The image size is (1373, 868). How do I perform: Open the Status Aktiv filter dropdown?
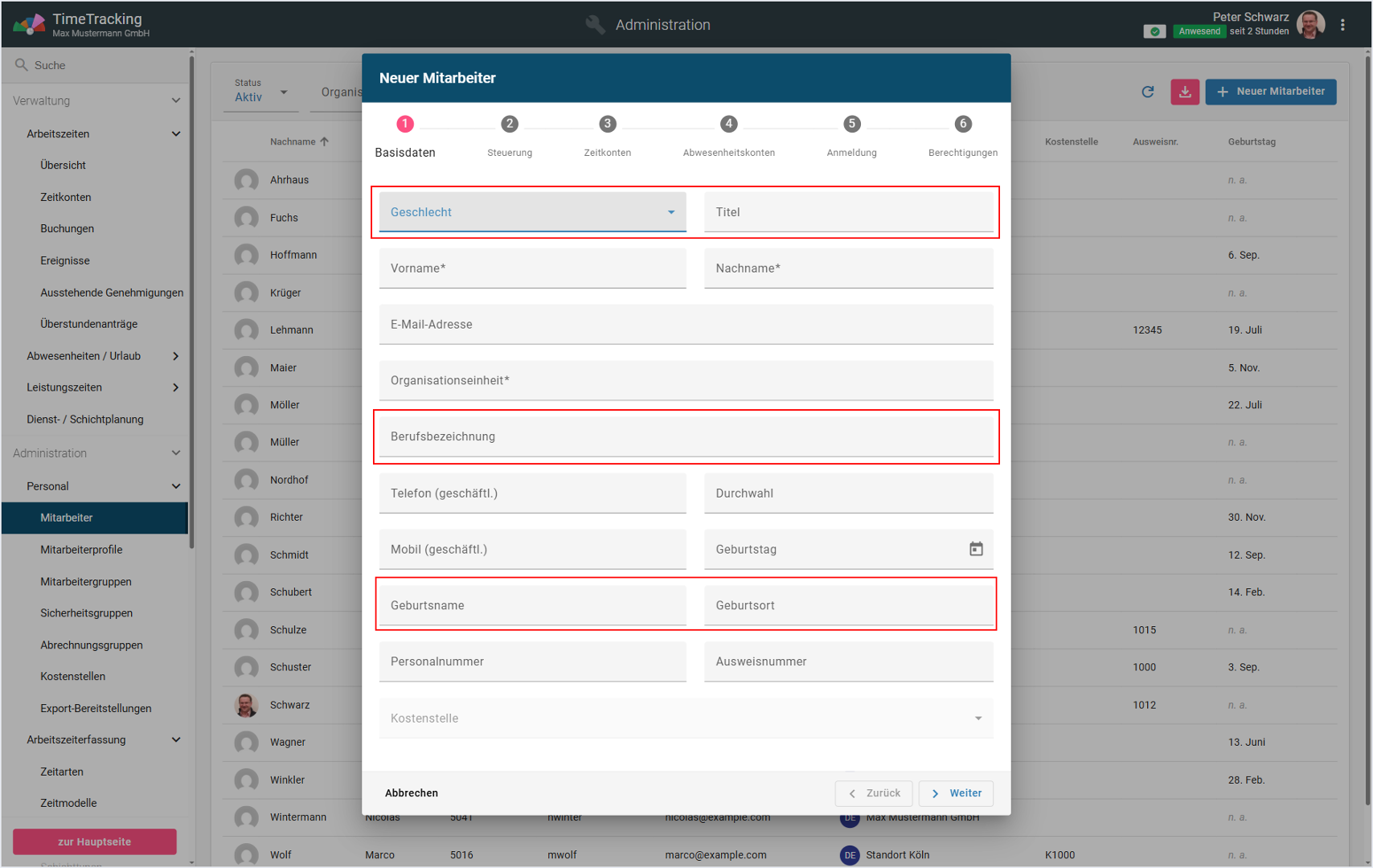pos(261,92)
